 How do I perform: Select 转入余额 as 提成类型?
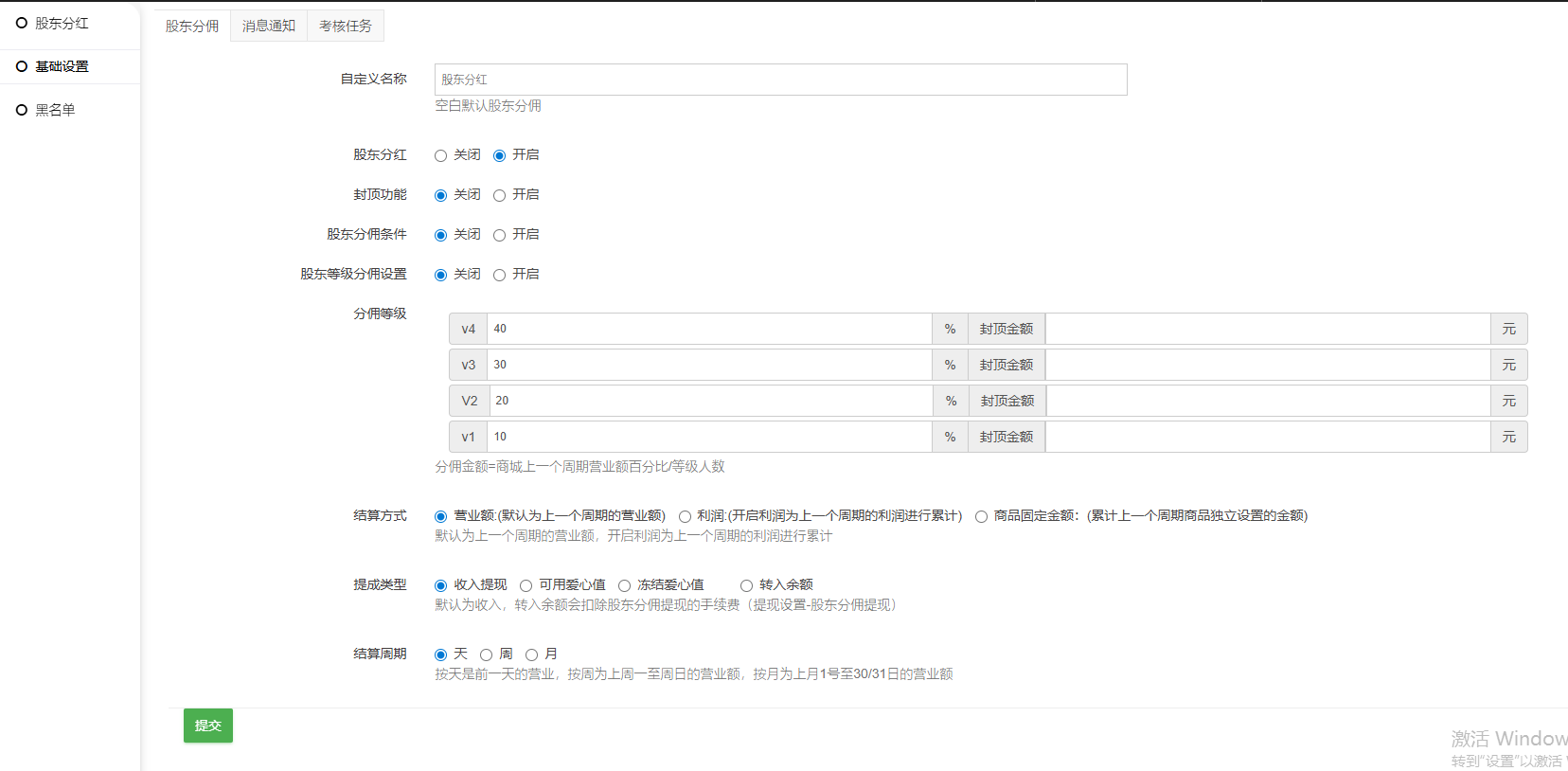point(747,586)
